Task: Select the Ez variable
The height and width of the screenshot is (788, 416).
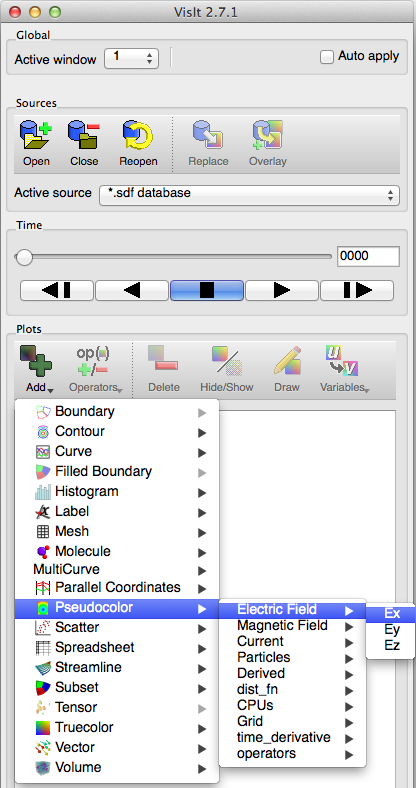Action: (x=391, y=645)
